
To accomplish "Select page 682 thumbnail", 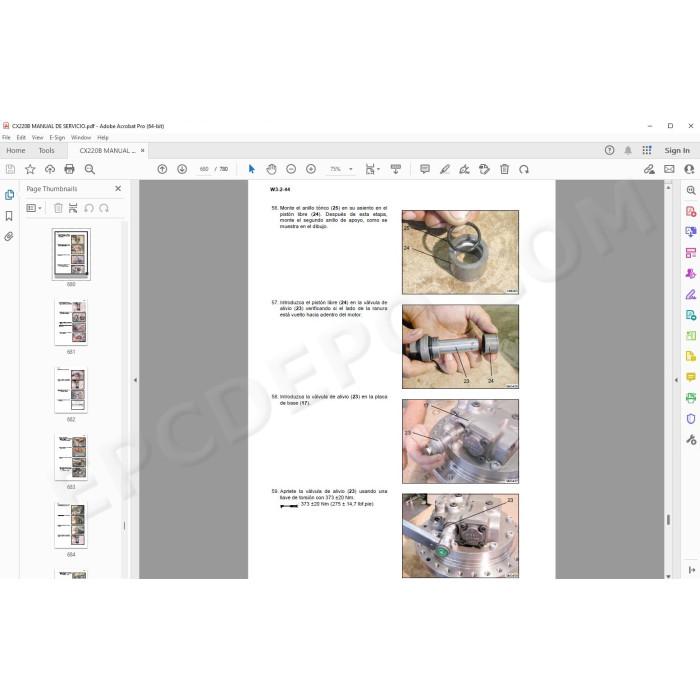I will tap(71, 390).
